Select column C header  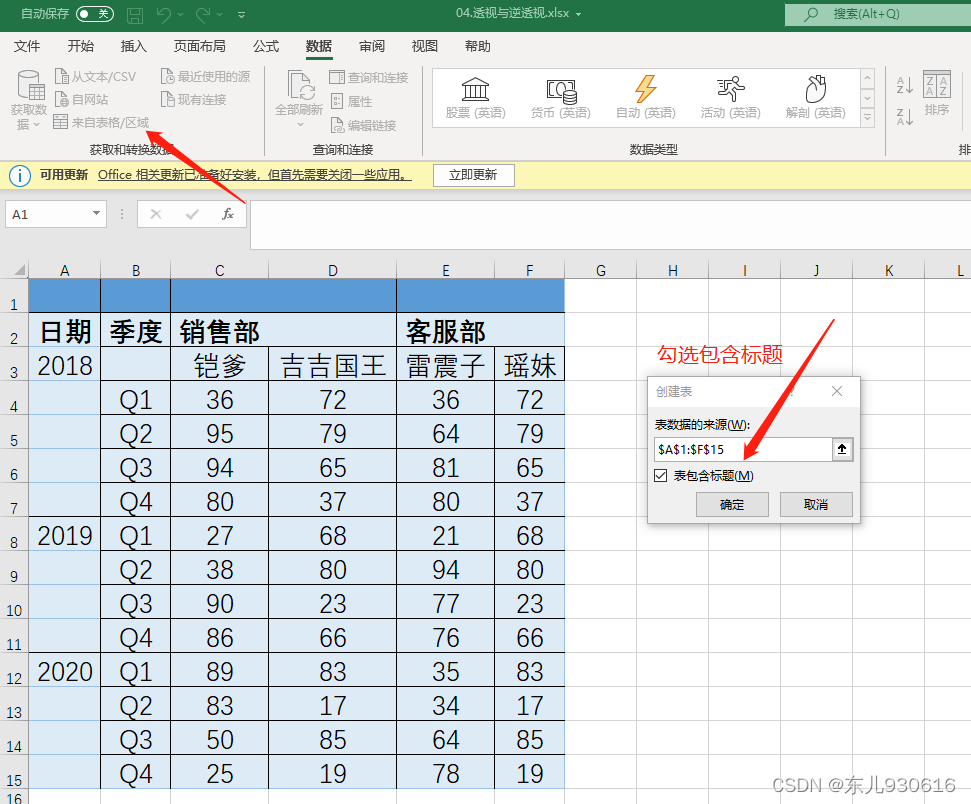[x=220, y=270]
